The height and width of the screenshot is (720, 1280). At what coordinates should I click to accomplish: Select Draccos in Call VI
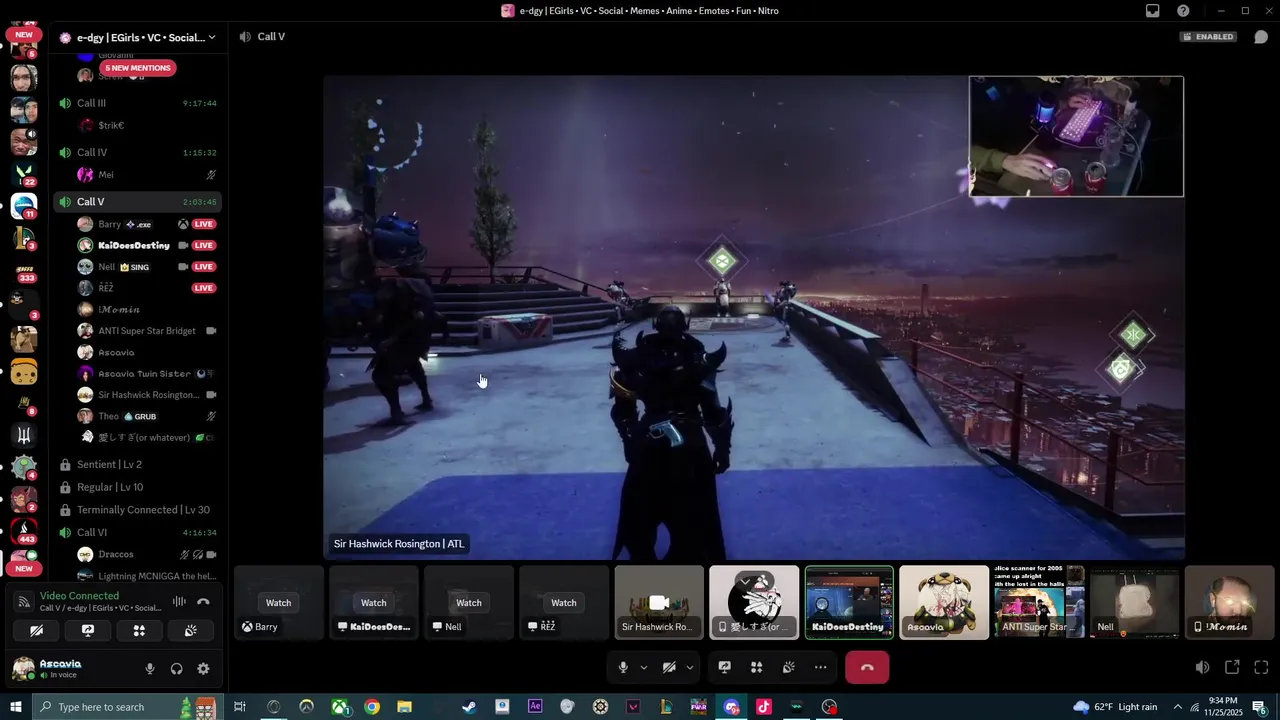[x=148, y=554]
